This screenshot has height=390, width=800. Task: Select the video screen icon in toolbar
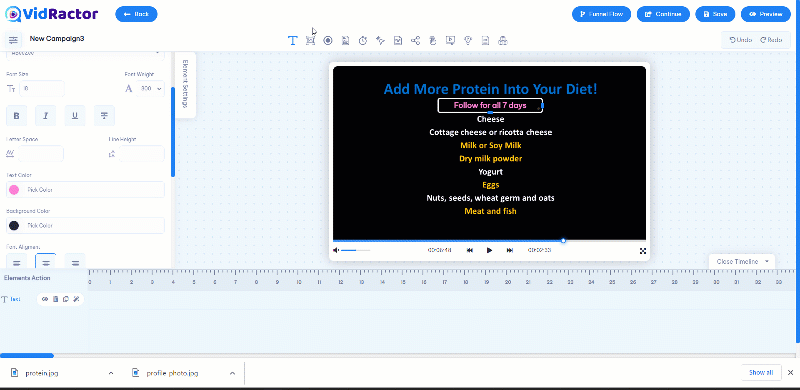click(x=451, y=41)
